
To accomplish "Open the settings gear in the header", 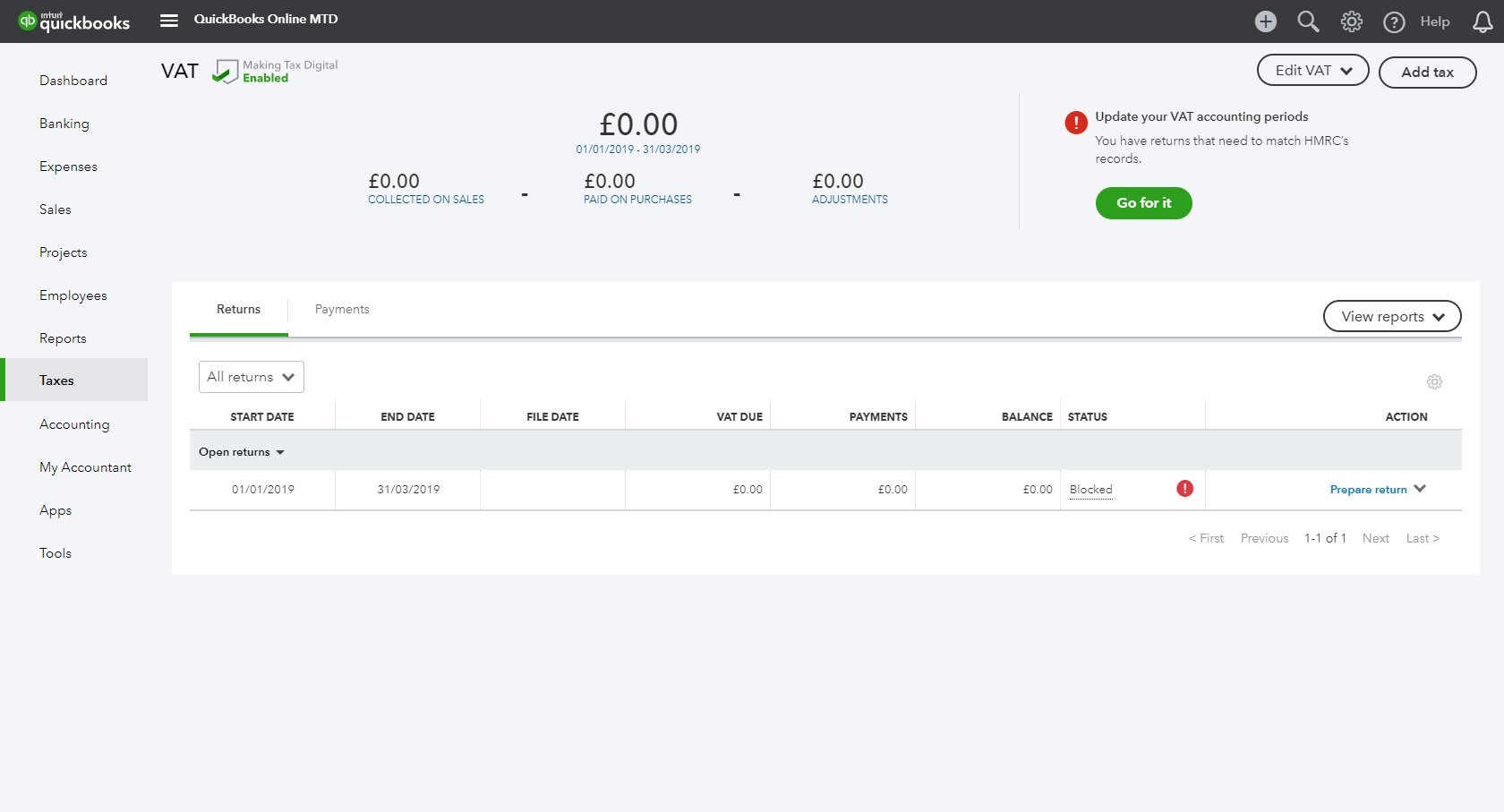I will [1352, 21].
